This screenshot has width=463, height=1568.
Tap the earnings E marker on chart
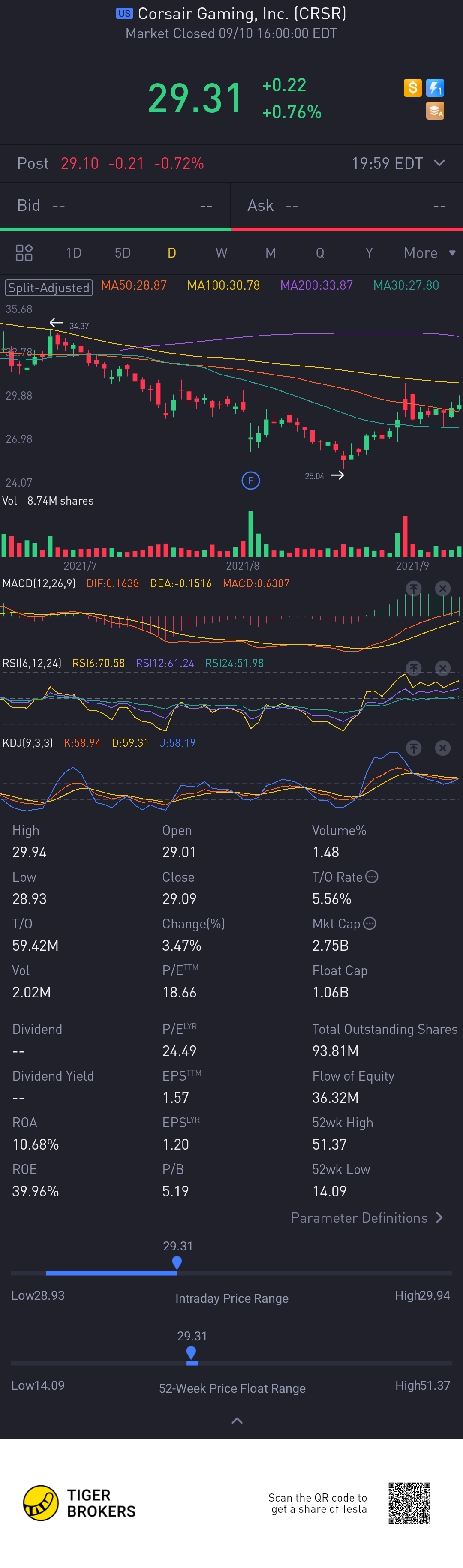point(251,481)
